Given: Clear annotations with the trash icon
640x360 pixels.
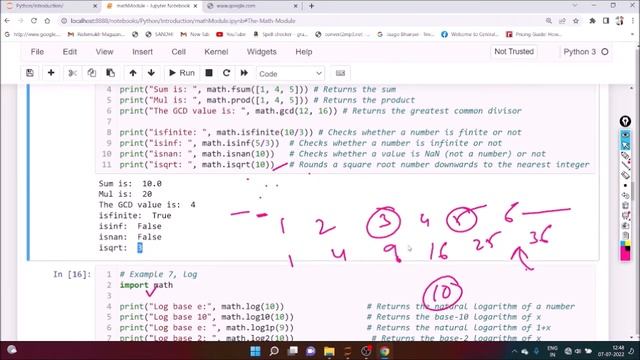Looking at the screenshot, I should tap(625, 205).
